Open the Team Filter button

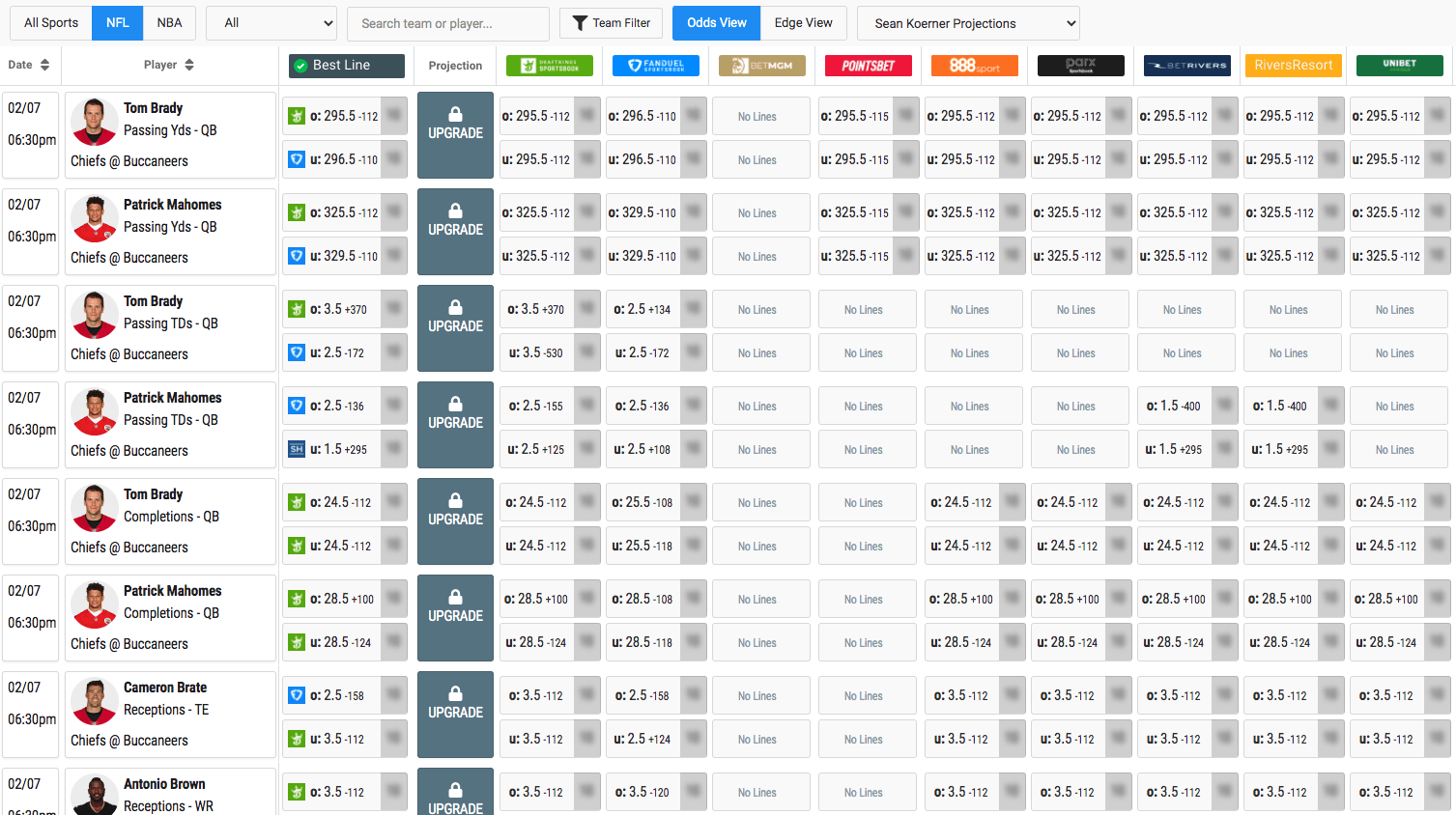pos(612,23)
